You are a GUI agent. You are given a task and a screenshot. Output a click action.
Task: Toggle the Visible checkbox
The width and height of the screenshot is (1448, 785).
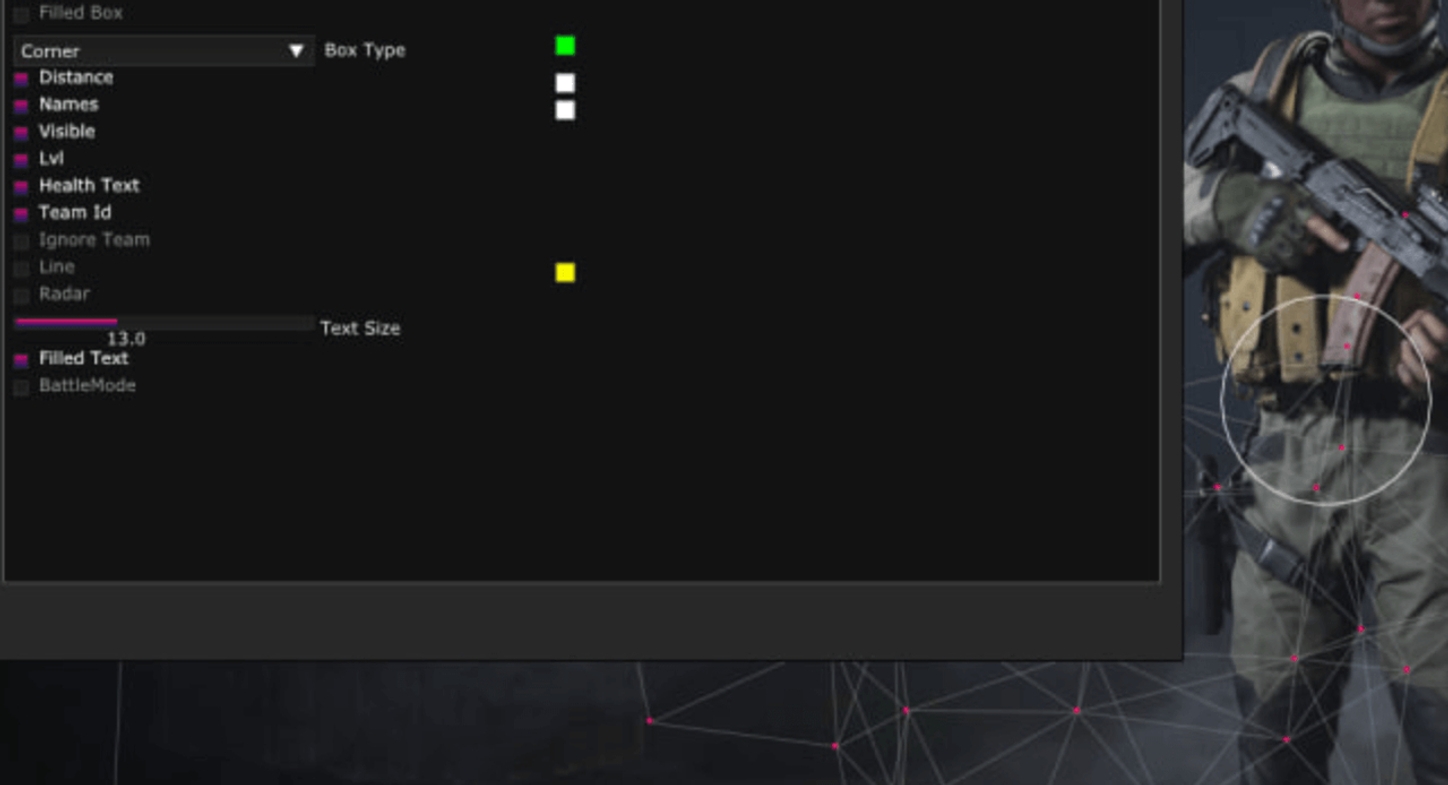tap(21, 133)
